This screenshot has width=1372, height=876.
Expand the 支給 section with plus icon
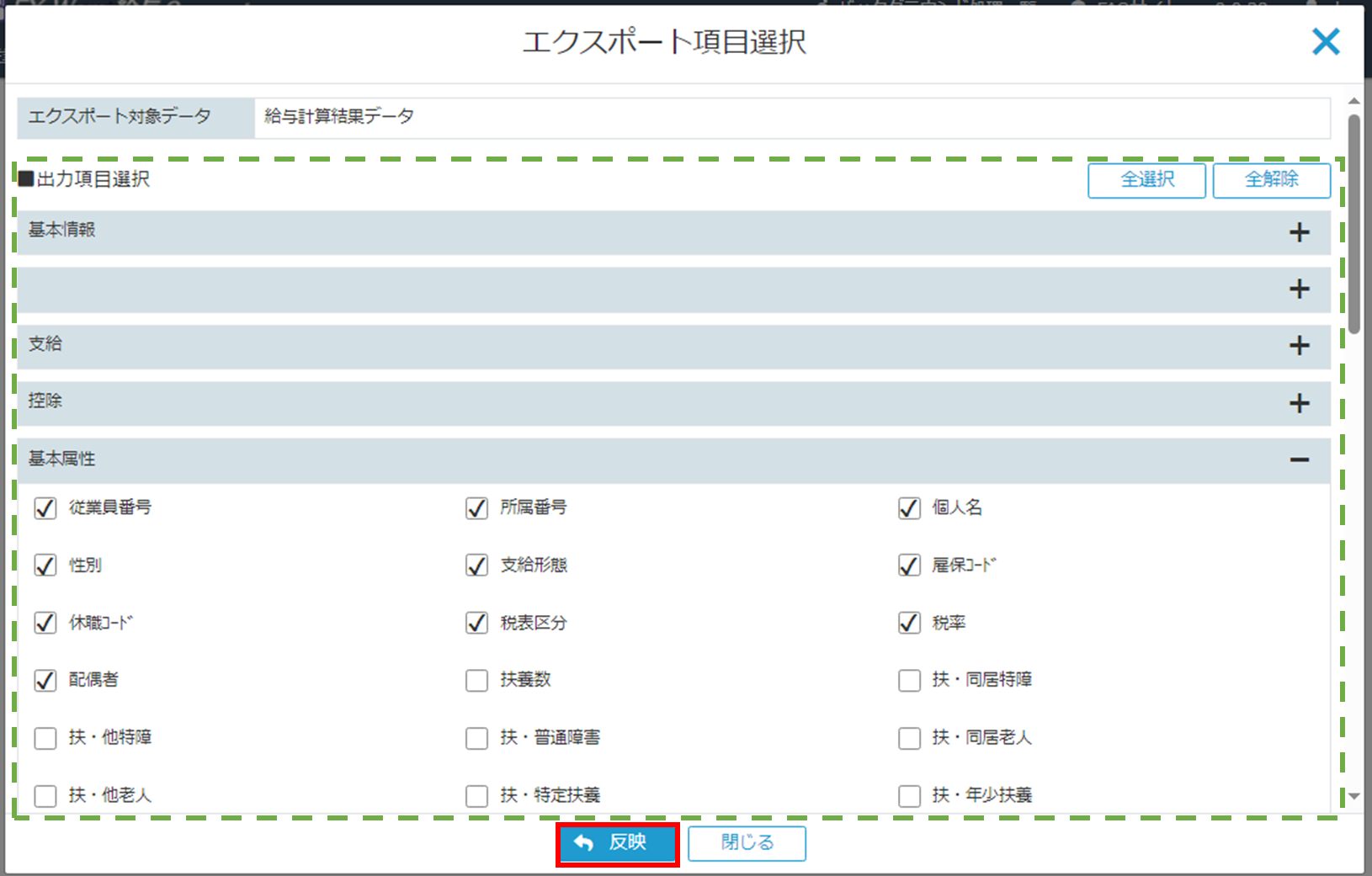click(1299, 345)
